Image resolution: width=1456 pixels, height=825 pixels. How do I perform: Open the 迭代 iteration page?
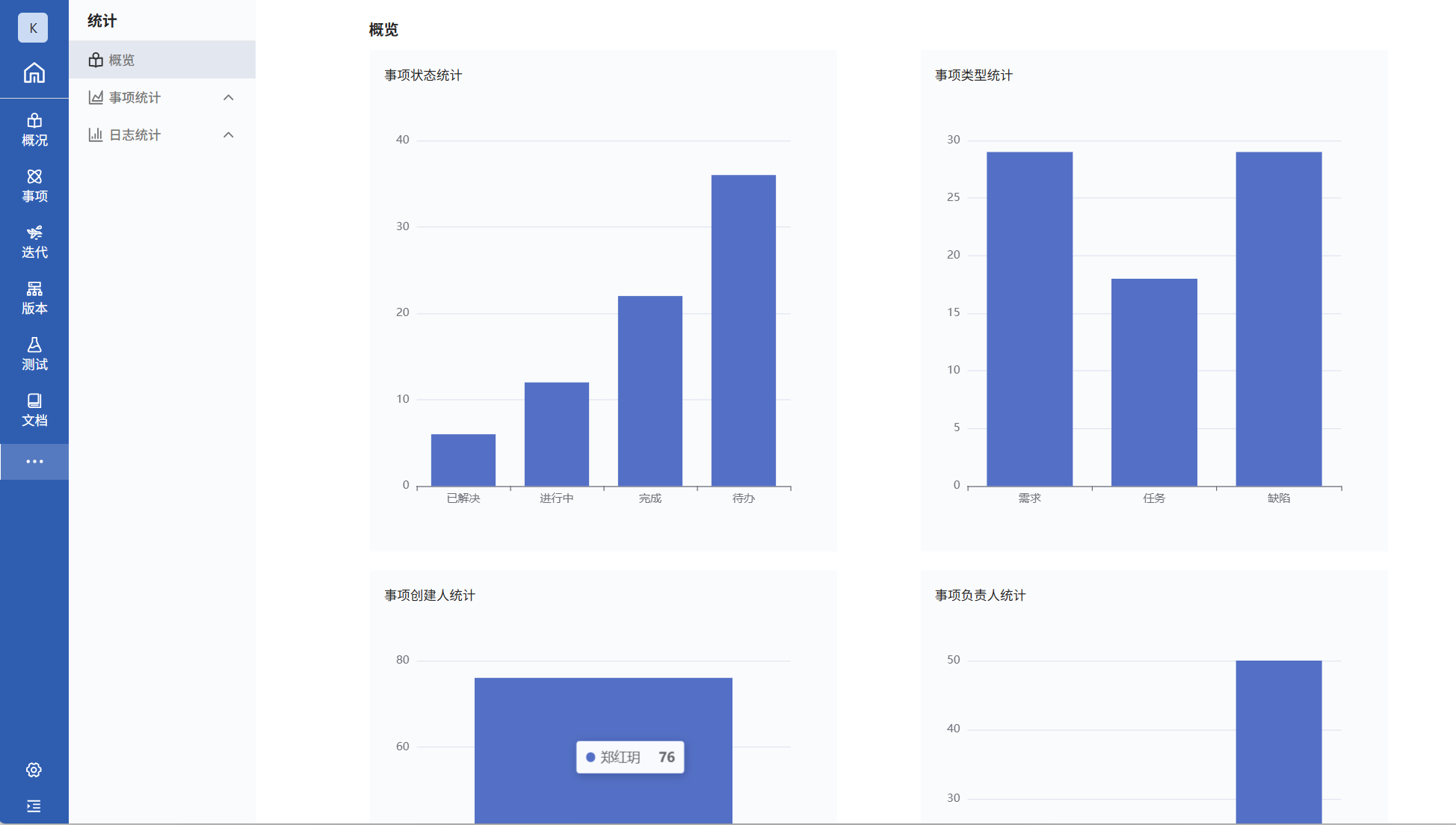(34, 242)
